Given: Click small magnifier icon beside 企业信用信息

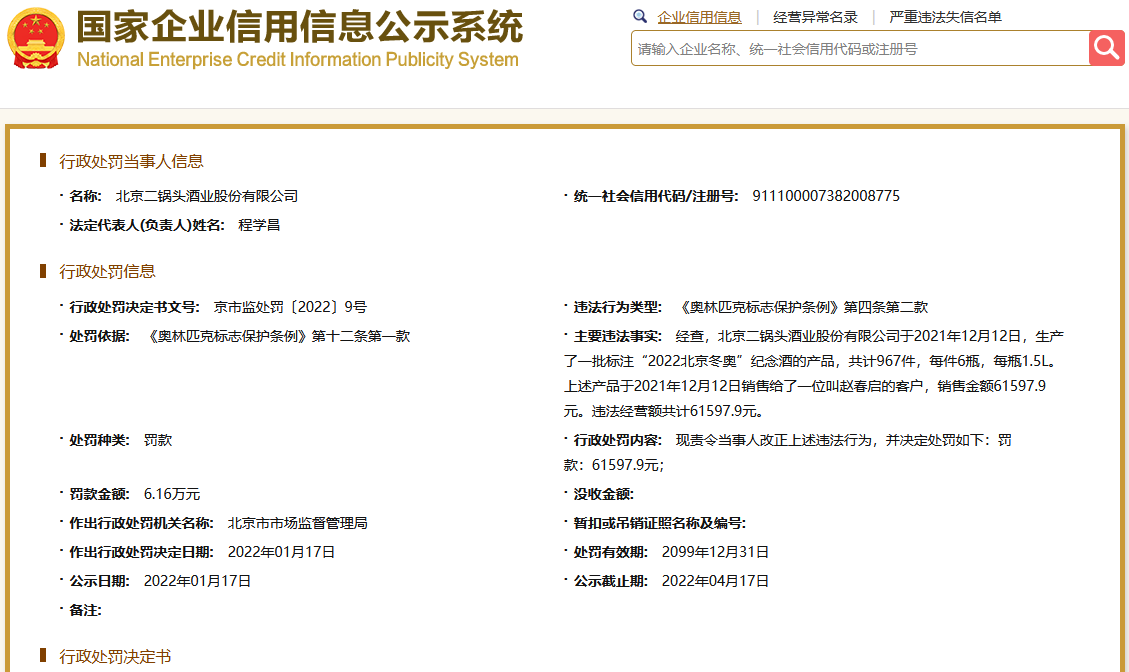Looking at the screenshot, I should point(640,17).
